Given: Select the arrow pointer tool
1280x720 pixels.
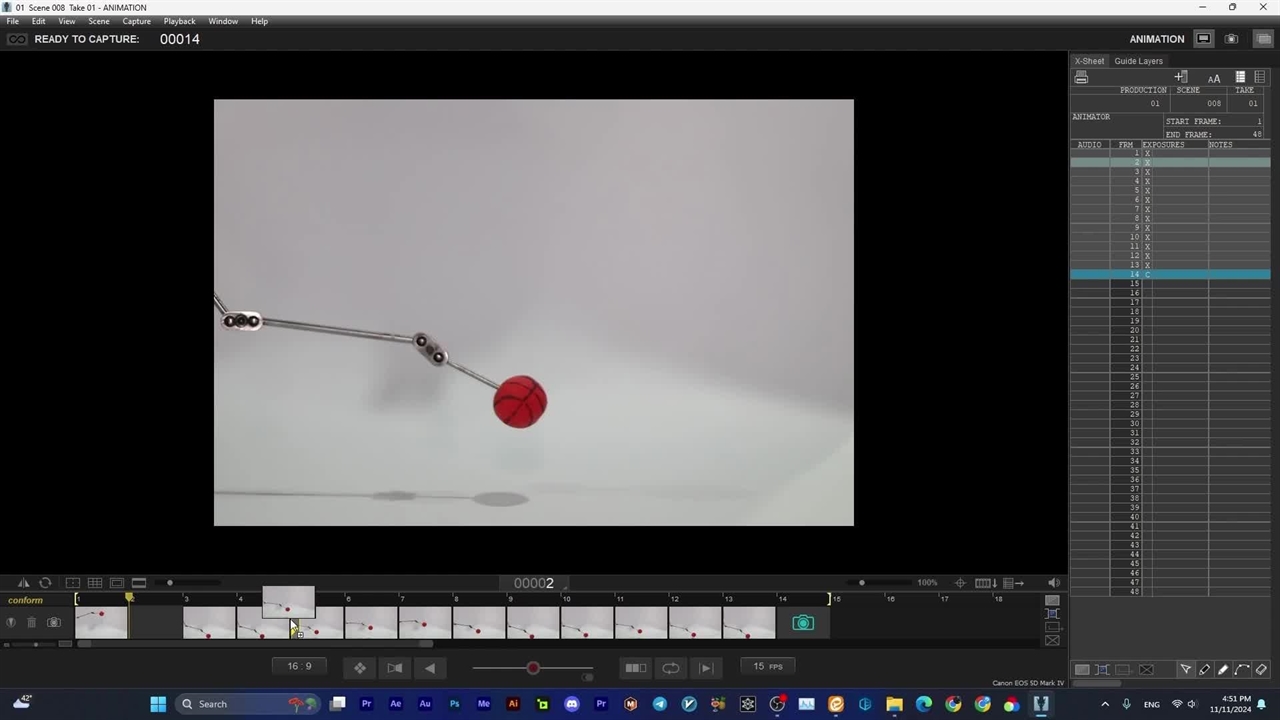Looking at the screenshot, I should pyautogui.click(x=1185, y=669).
